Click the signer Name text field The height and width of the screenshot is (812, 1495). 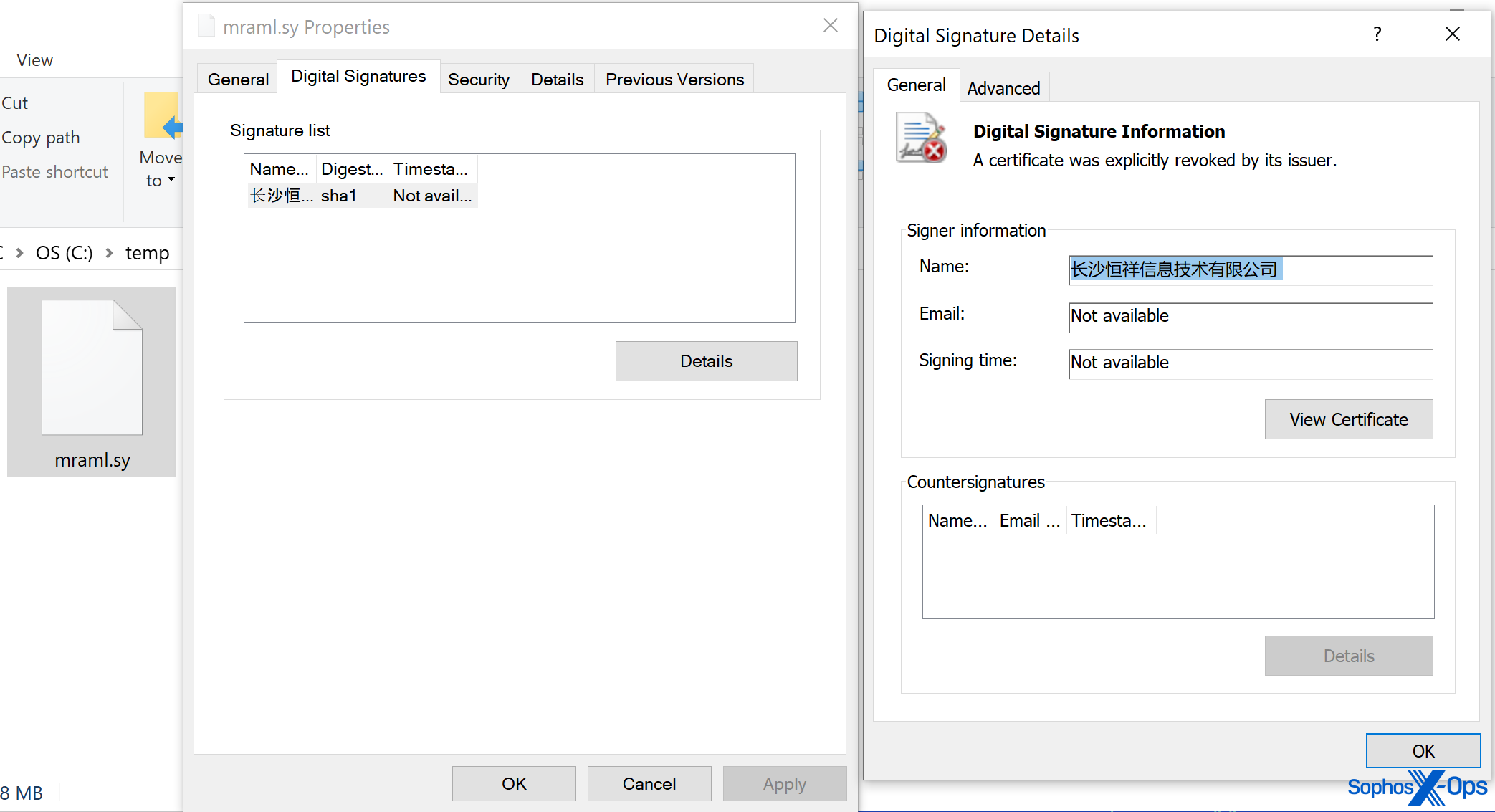tap(1250, 269)
